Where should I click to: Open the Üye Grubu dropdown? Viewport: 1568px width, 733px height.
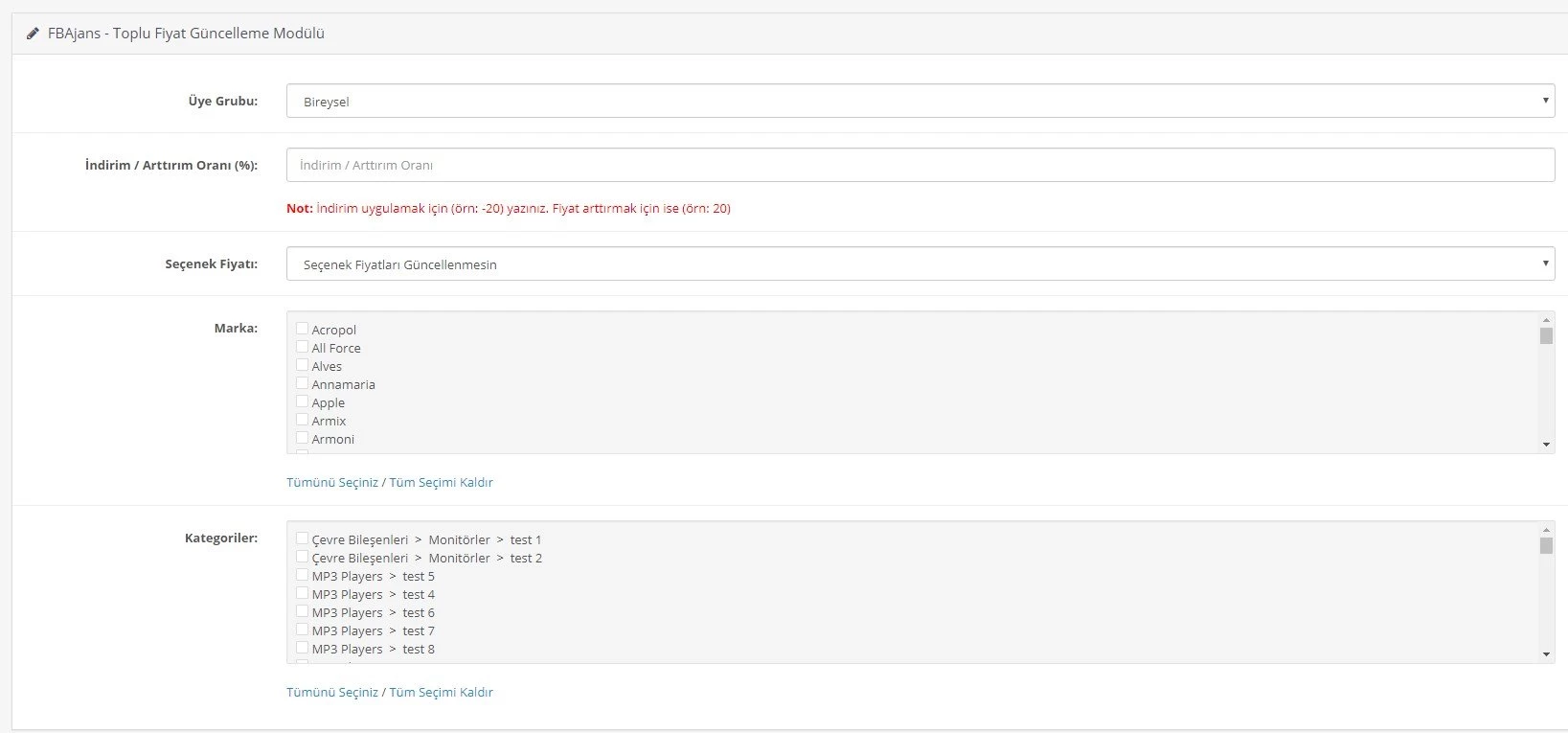(920, 101)
